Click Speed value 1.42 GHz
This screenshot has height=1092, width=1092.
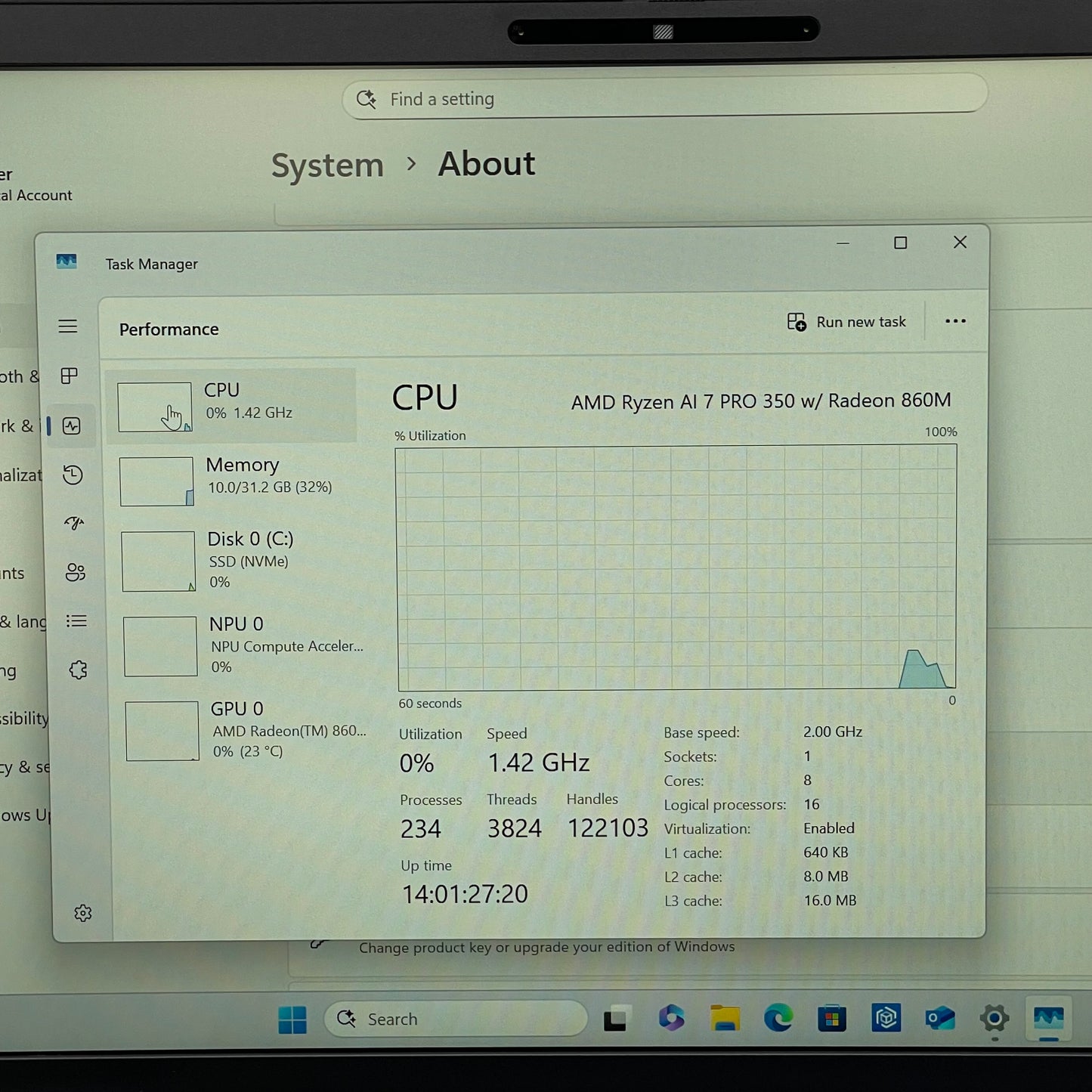click(x=538, y=763)
